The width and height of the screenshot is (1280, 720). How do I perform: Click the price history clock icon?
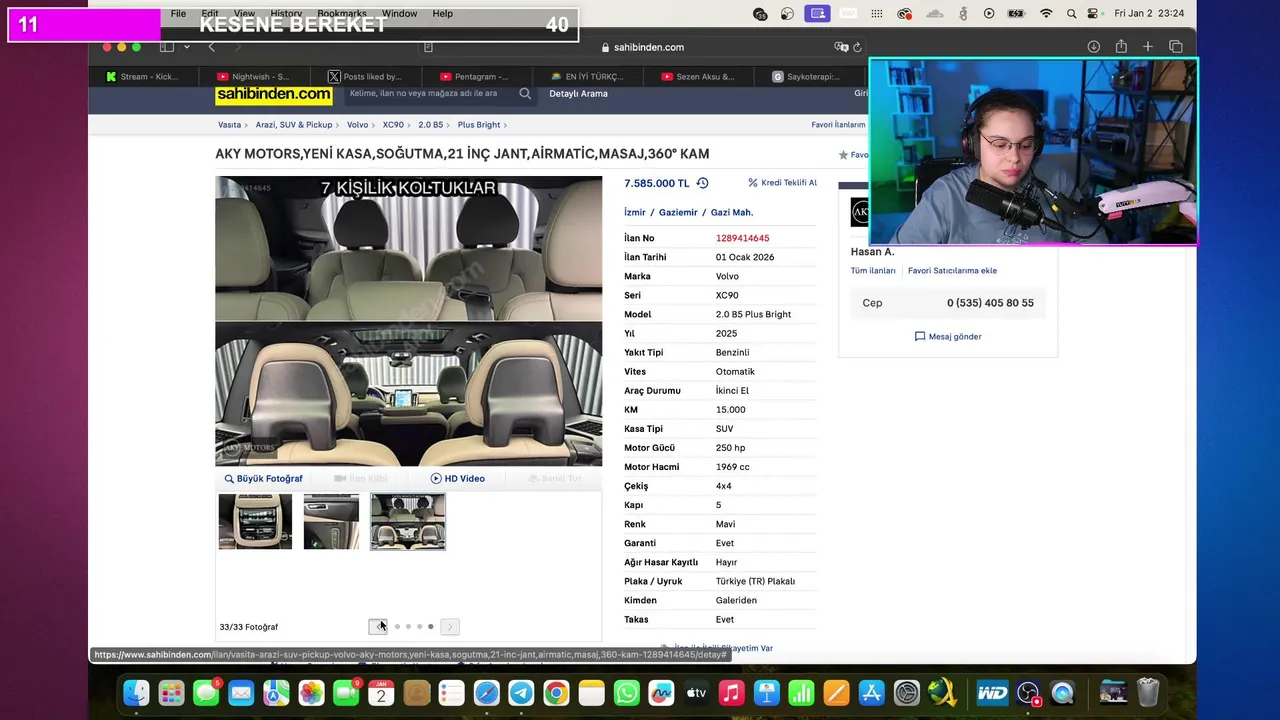point(702,183)
